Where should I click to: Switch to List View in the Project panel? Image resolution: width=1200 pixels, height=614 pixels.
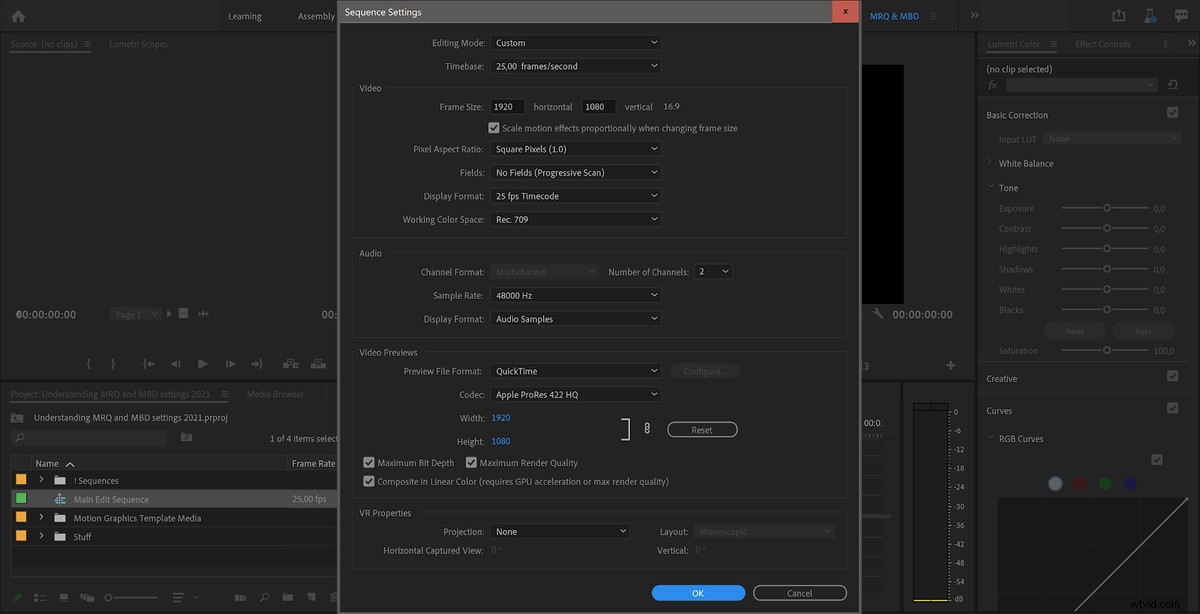(x=40, y=597)
